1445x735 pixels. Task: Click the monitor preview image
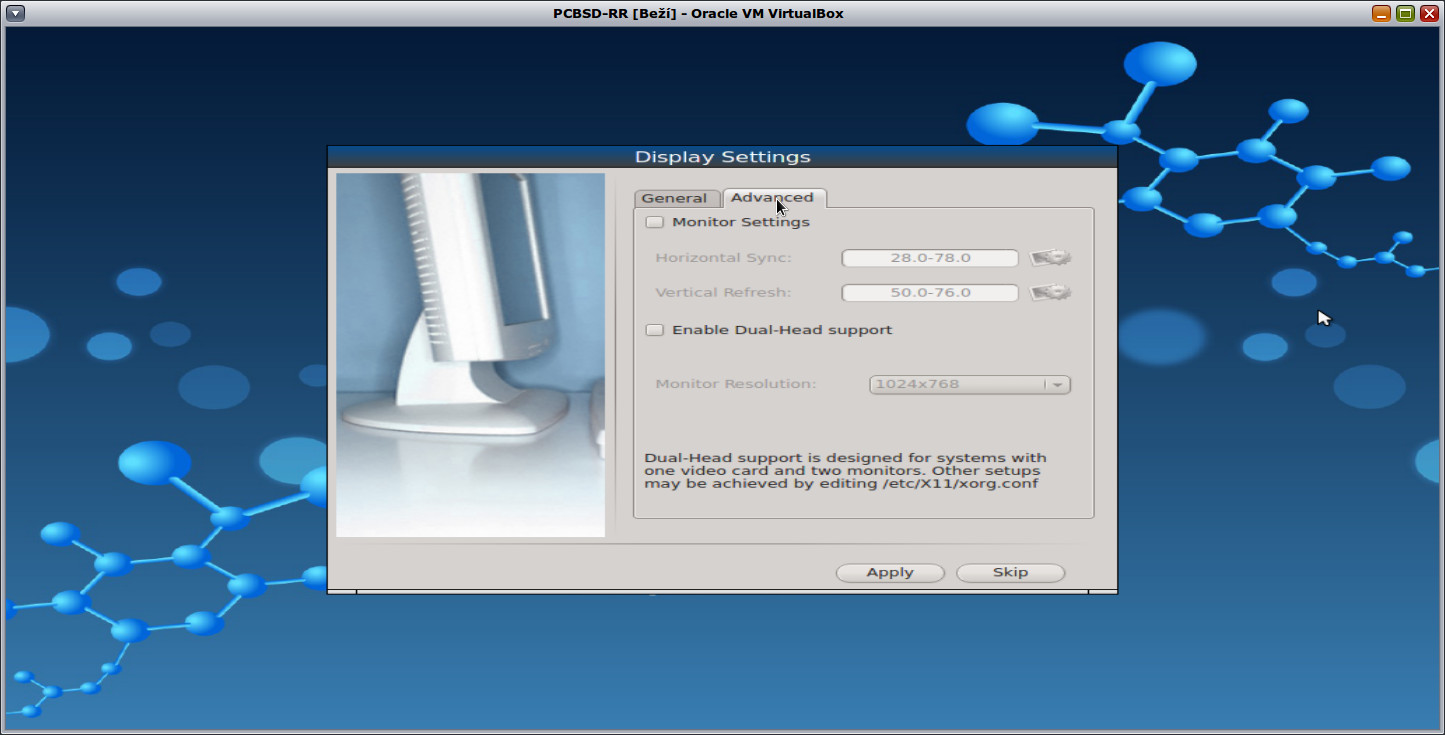tap(470, 355)
